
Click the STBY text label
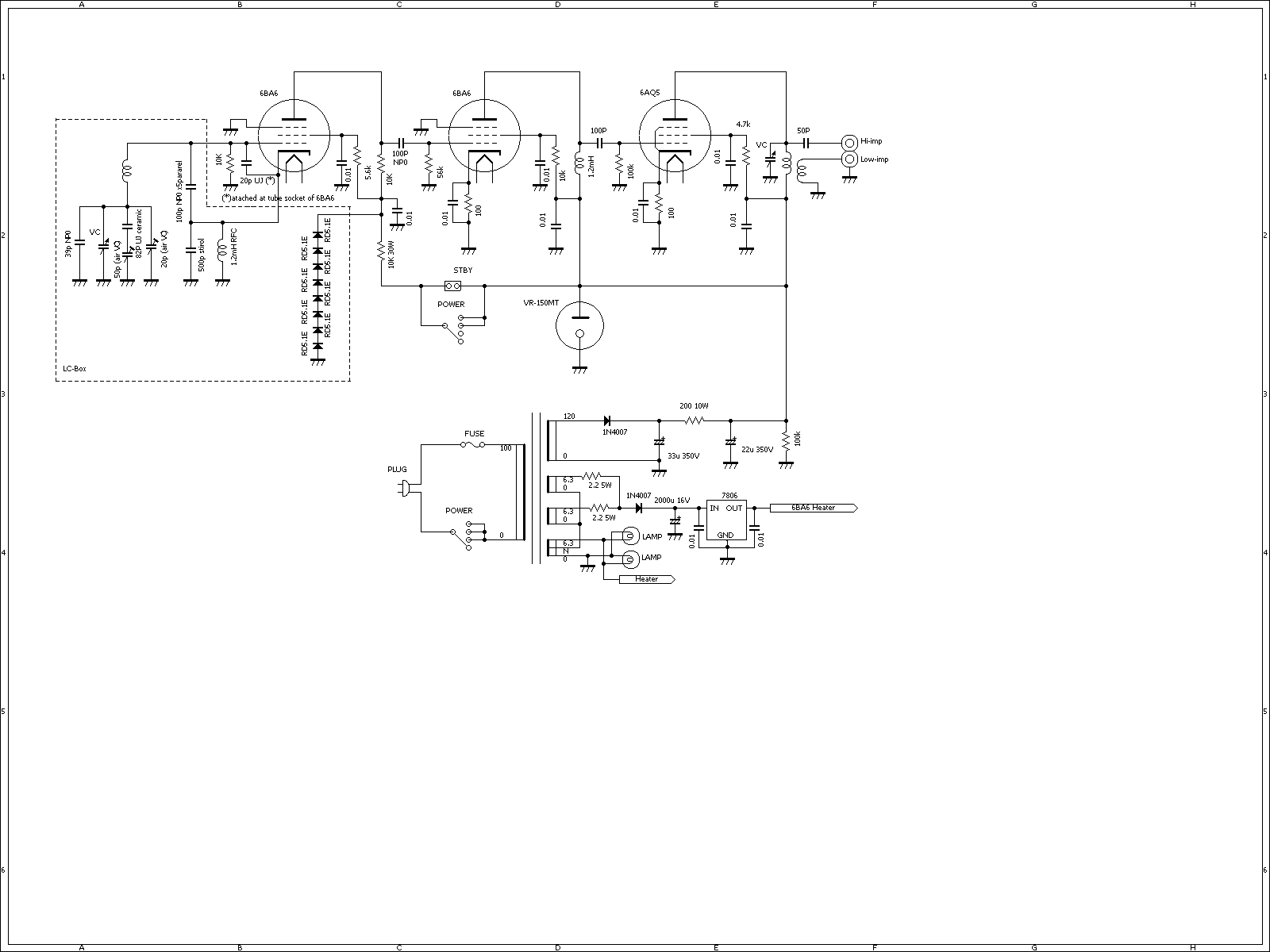tap(463, 271)
